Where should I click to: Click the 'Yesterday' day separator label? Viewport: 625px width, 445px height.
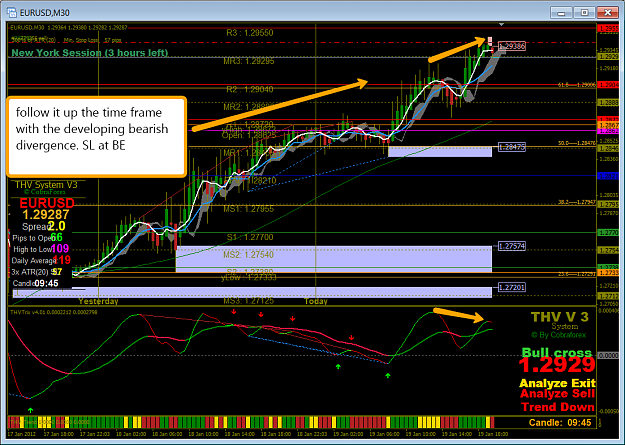point(98,301)
